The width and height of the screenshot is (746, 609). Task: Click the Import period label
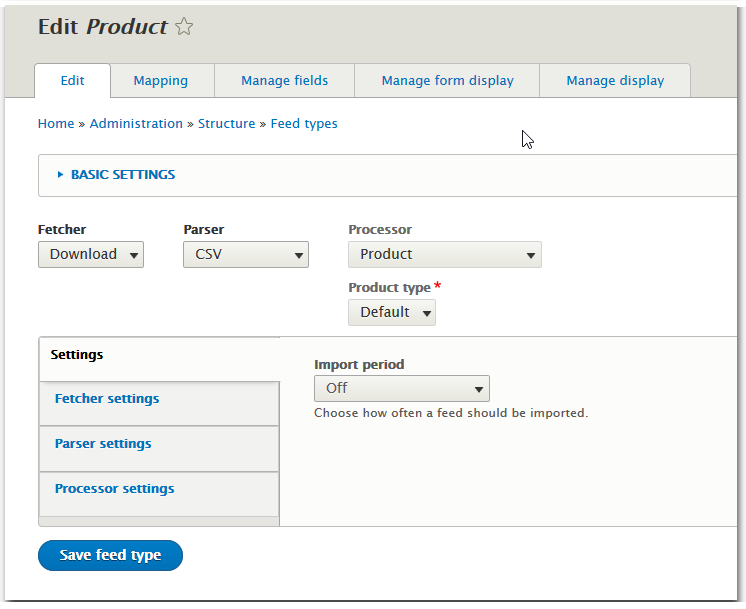pyautogui.click(x=359, y=364)
